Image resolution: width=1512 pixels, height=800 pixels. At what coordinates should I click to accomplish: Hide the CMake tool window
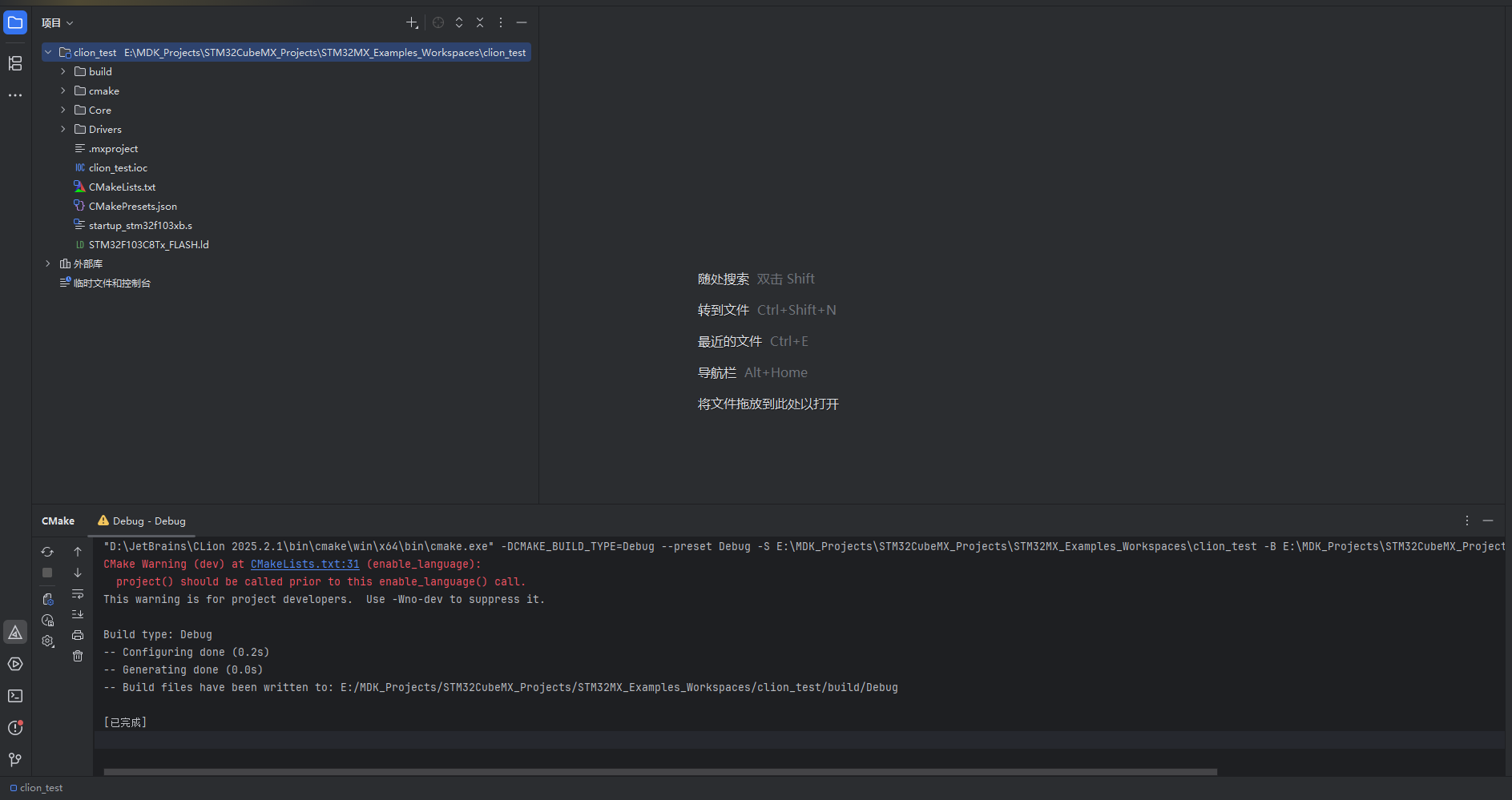coord(1488,521)
